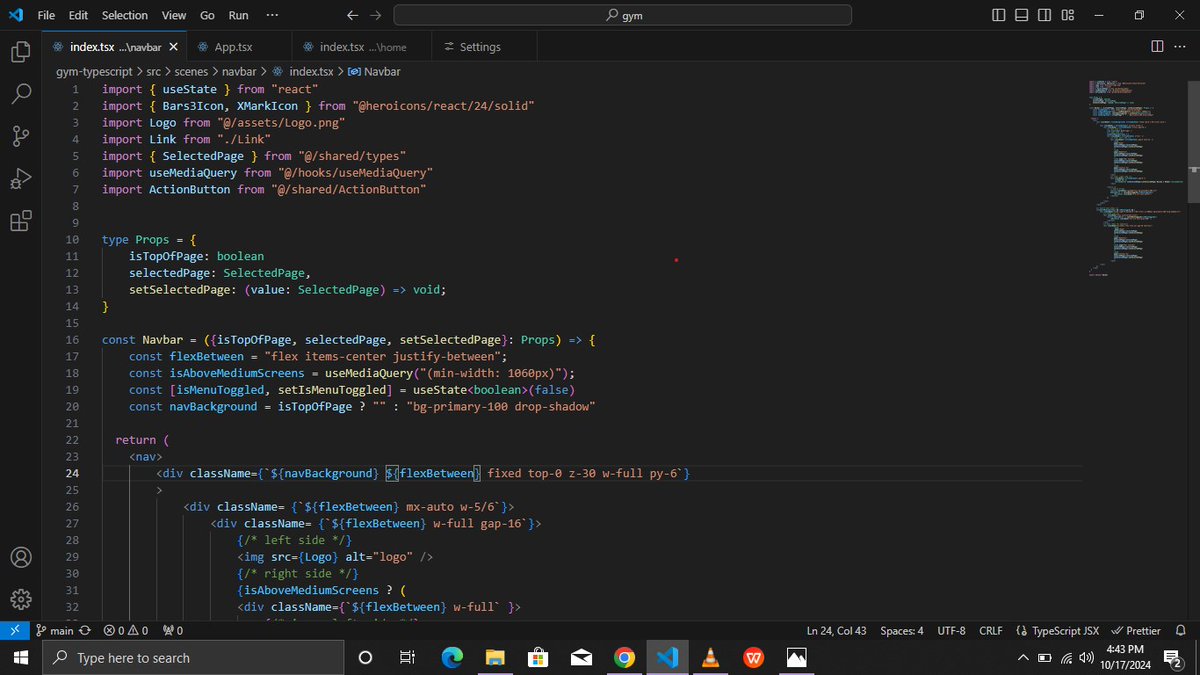Select scenes in the breadcrumb

point(192,71)
